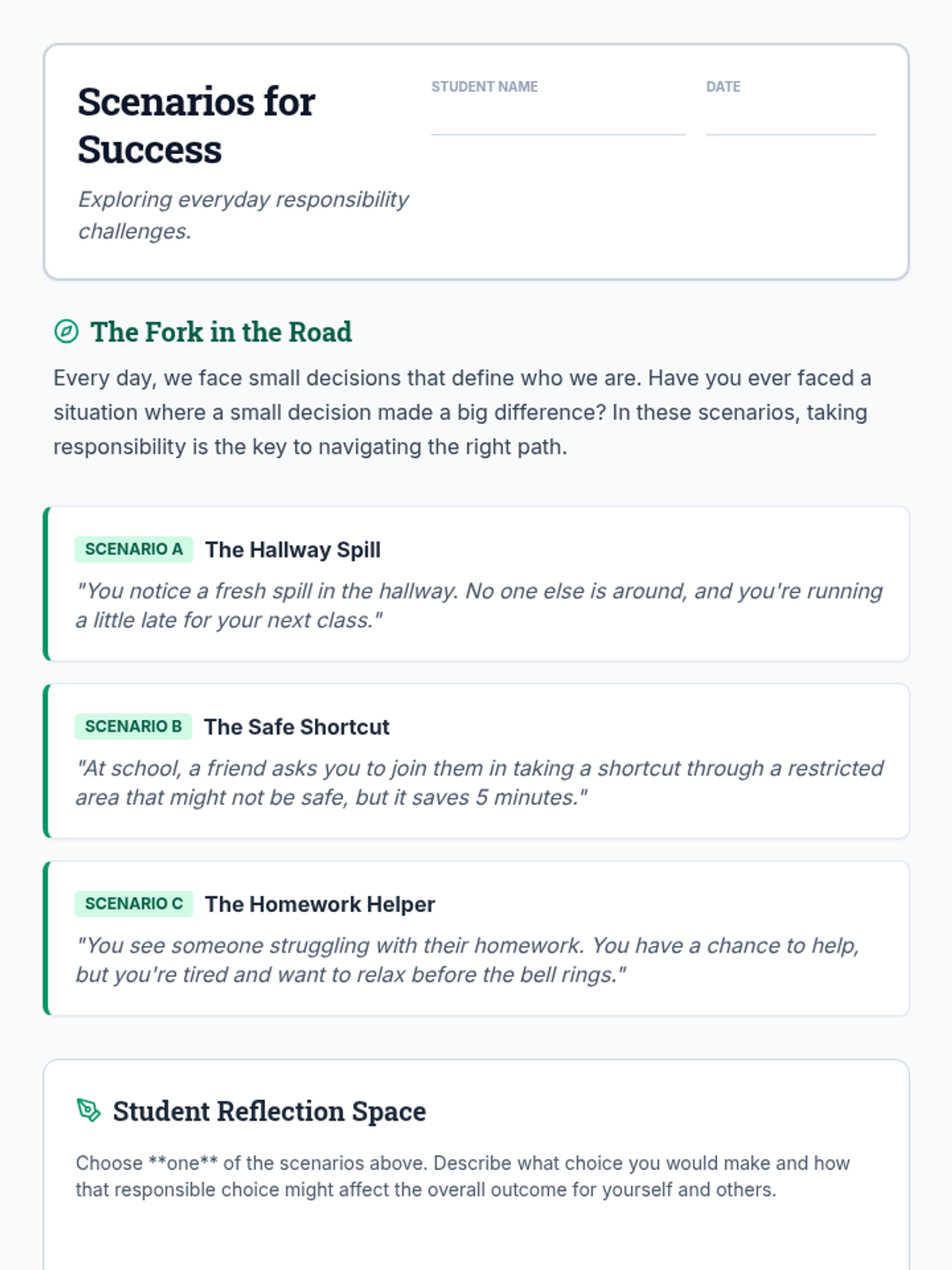Select the Scenario C badge

point(133,903)
